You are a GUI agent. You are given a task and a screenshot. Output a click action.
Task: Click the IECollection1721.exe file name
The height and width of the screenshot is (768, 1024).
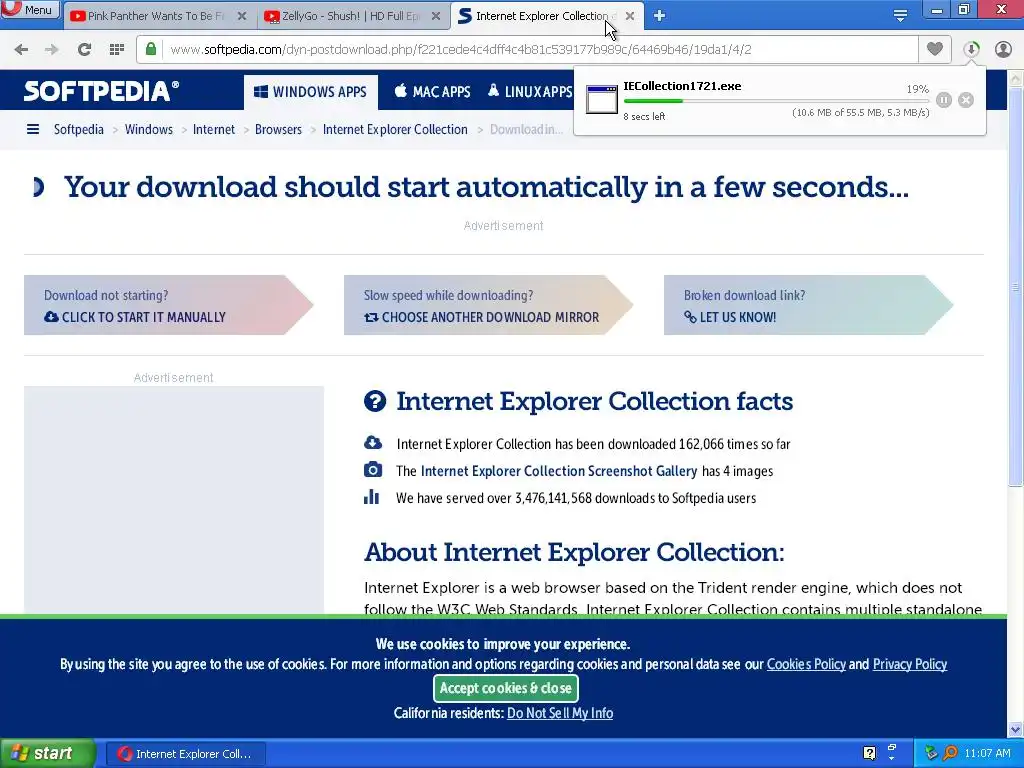(x=682, y=86)
